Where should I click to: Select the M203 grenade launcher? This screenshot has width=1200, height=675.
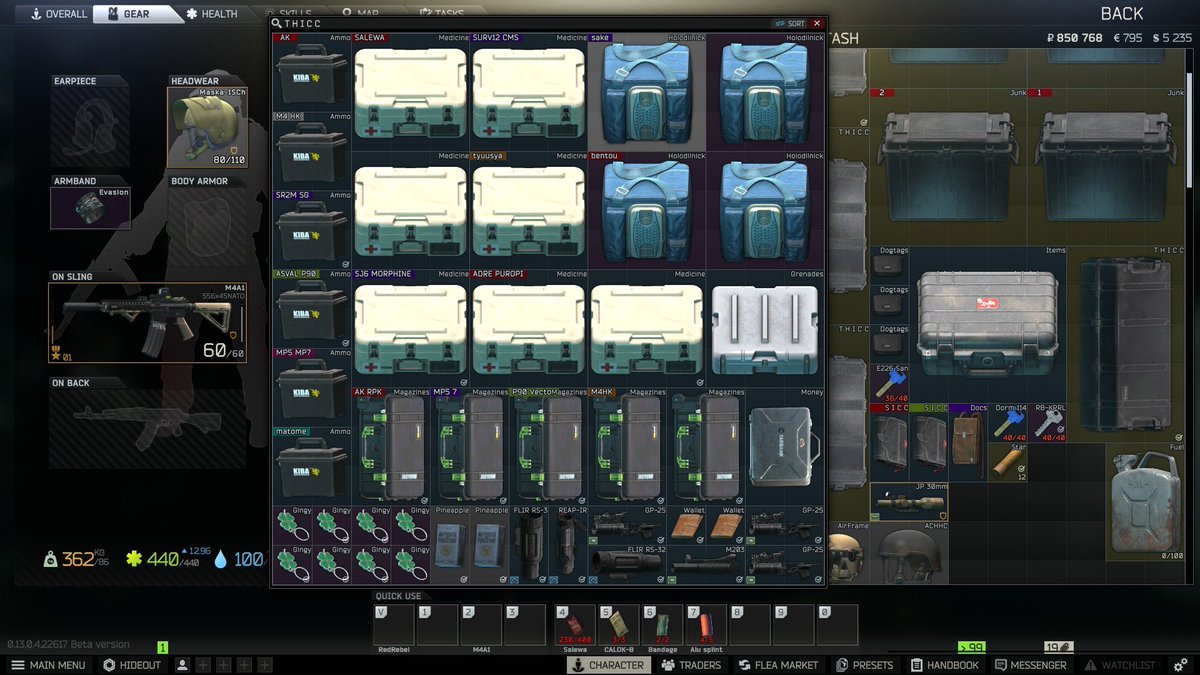click(707, 564)
